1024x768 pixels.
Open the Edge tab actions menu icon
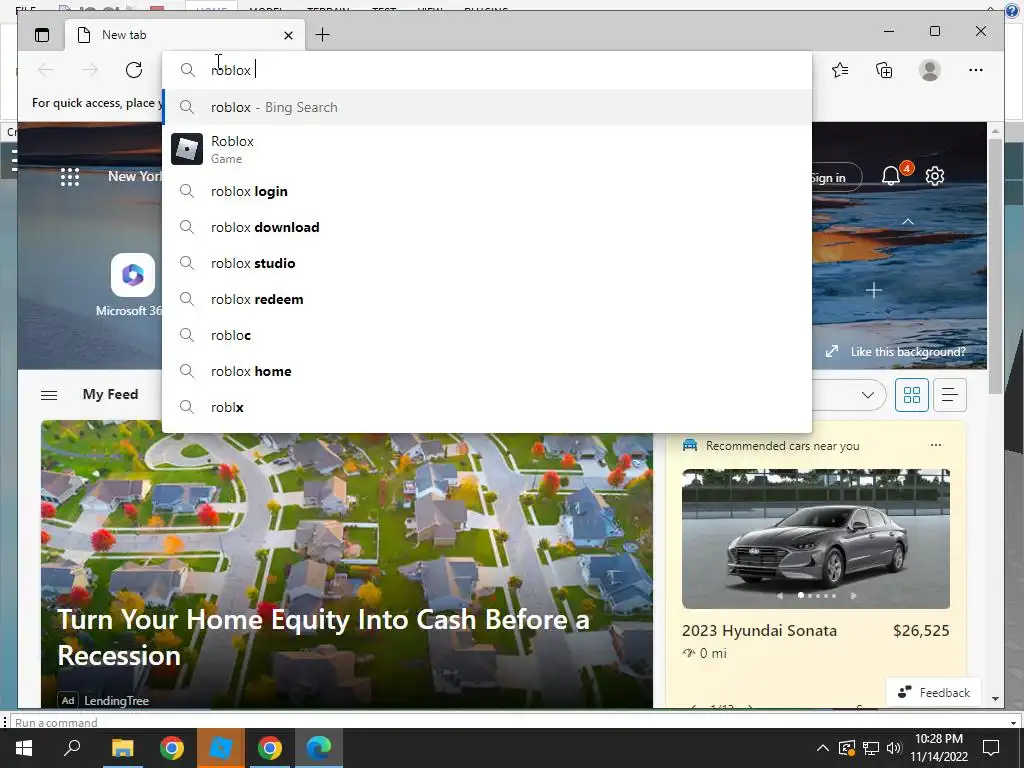pos(42,35)
